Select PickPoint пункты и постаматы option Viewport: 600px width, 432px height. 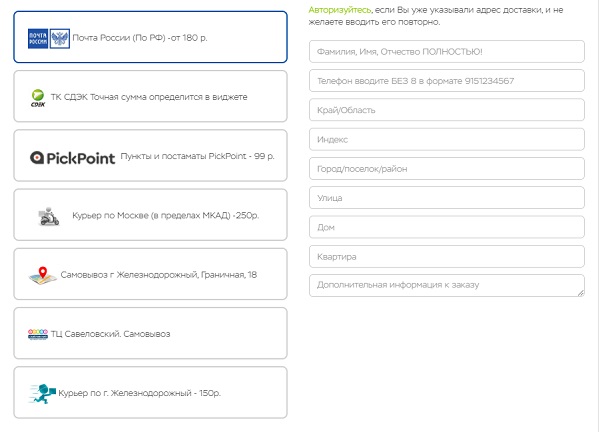click(x=150, y=155)
